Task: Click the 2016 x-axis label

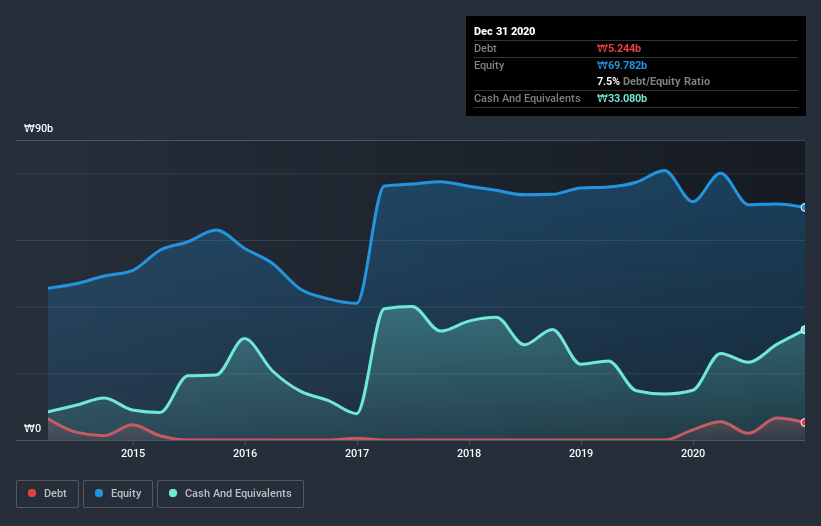Action: (245, 453)
